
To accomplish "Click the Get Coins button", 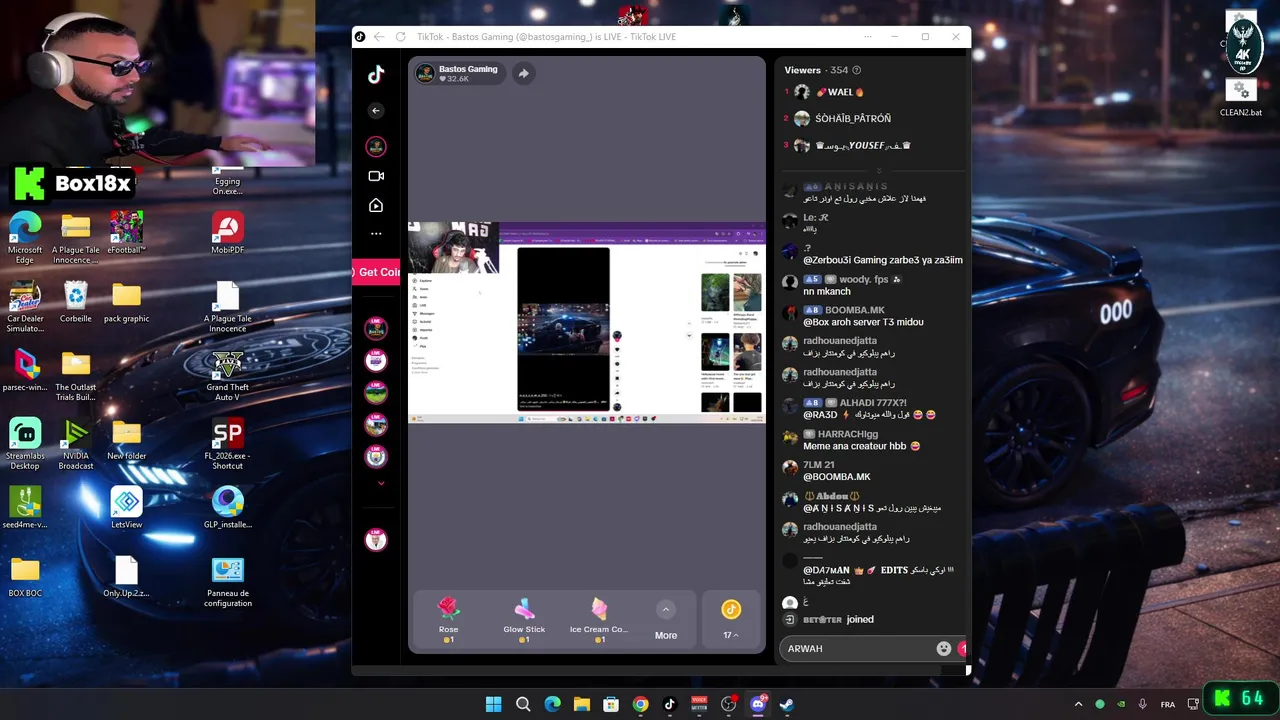I will [376, 272].
